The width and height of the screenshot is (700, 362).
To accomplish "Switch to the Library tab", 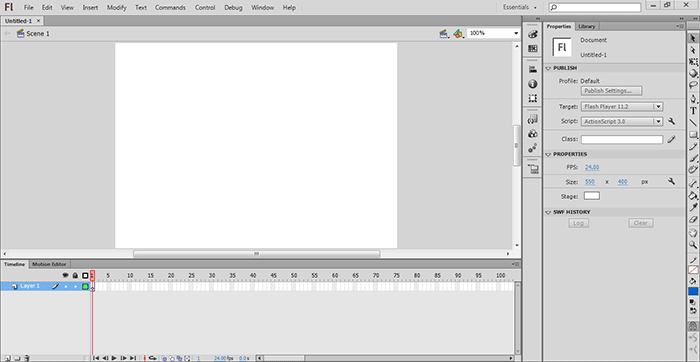I will (x=587, y=26).
